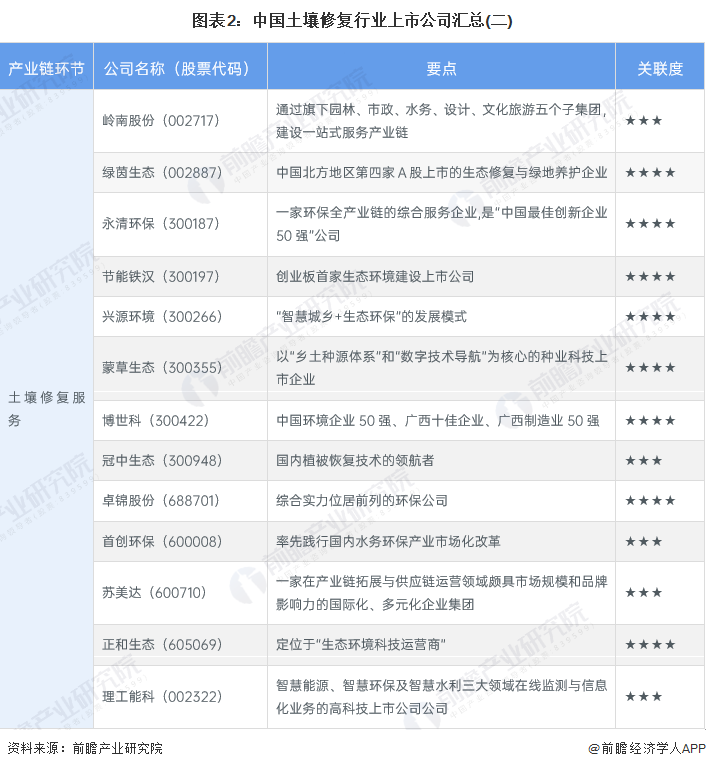Click the three-star rating for 理工能科
The height and width of the screenshot is (769, 706).
pos(643,696)
